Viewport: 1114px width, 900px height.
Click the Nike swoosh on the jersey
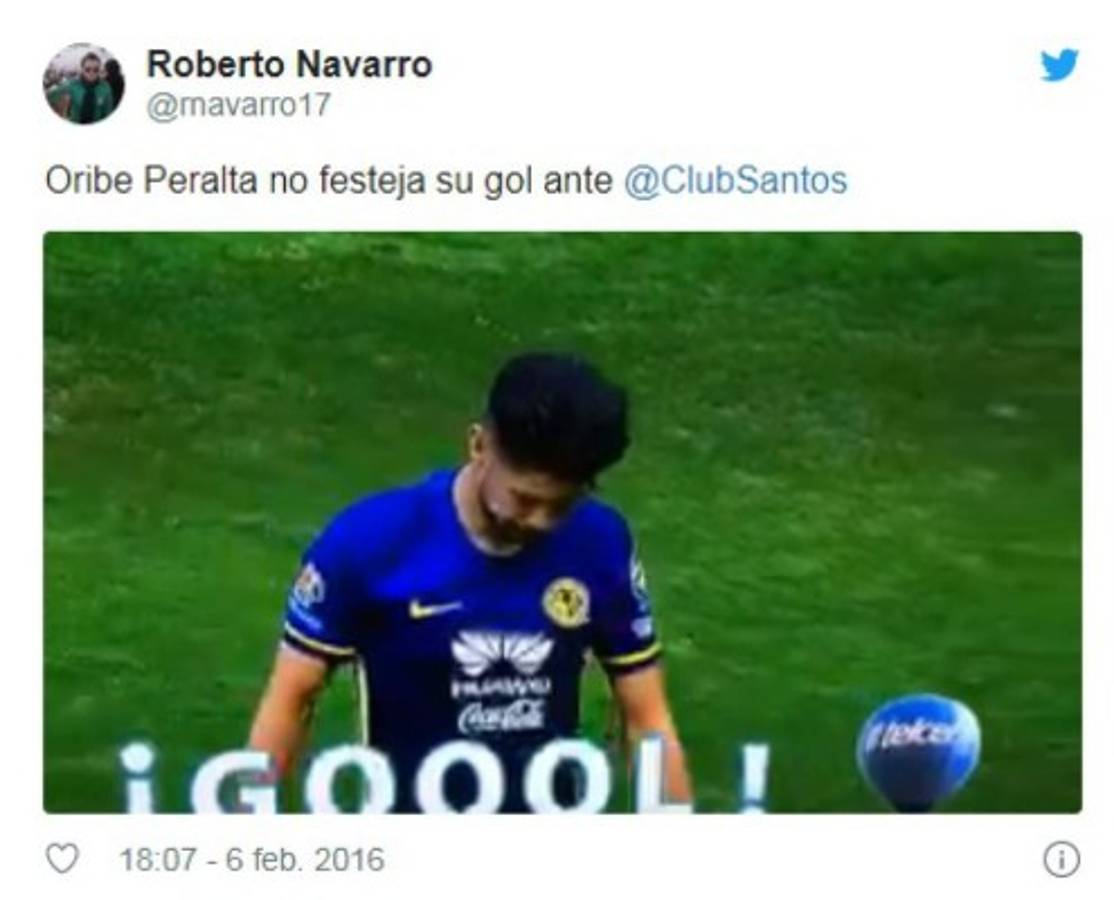[x=434, y=608]
